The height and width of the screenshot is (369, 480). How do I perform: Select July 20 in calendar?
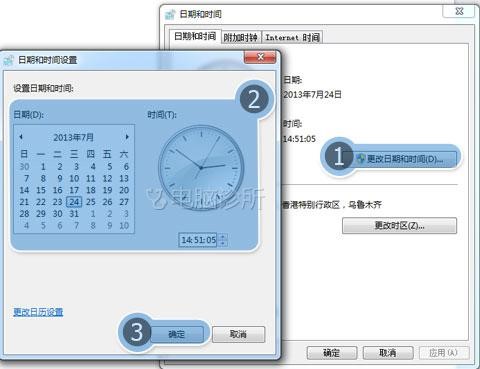click(124, 190)
